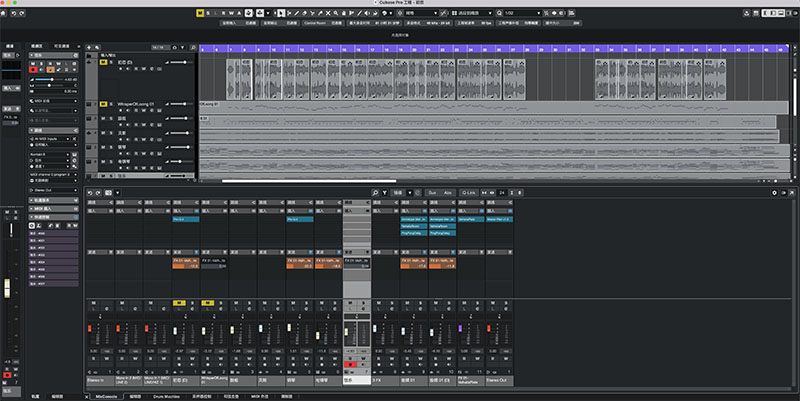Turn off the yellow global Mute button in toolbar

pyautogui.click(x=200, y=13)
